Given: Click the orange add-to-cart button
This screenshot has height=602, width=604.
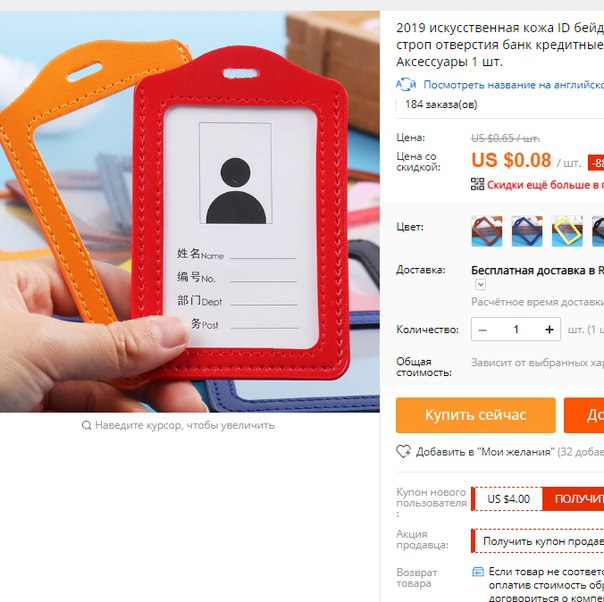Looking at the screenshot, I should click(x=584, y=415).
